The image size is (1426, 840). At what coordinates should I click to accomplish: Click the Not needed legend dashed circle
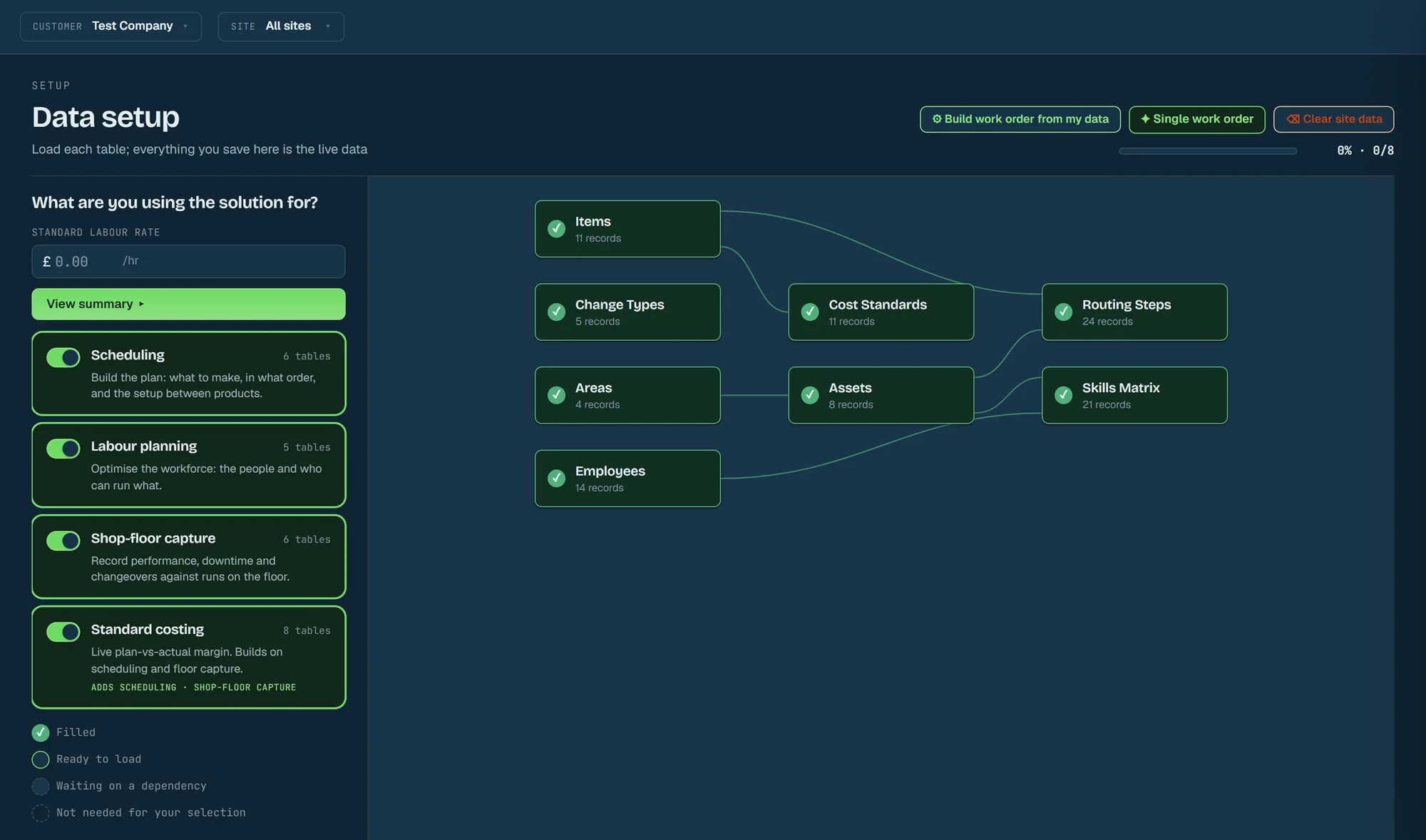[x=41, y=813]
